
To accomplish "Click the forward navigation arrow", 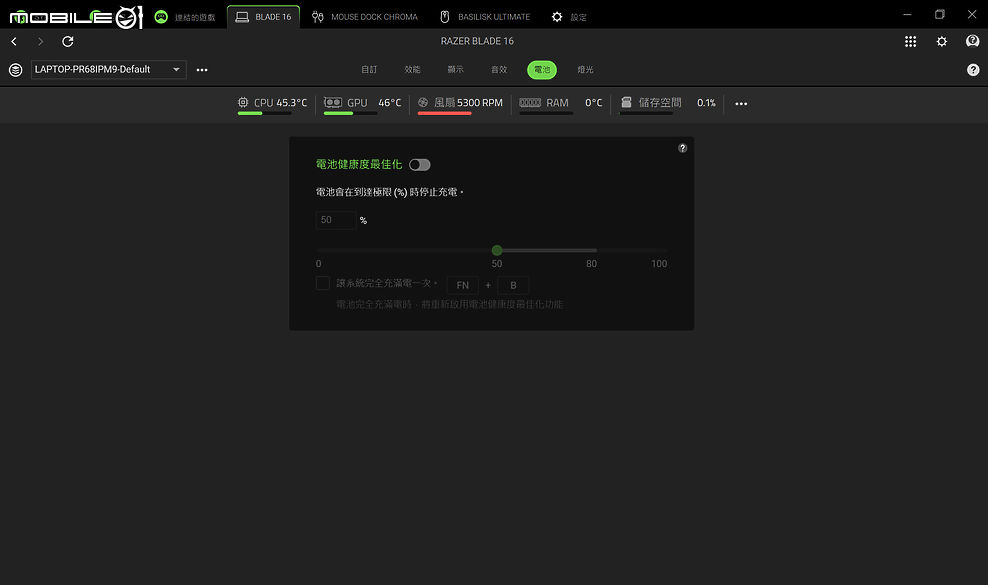I will click(x=40, y=42).
